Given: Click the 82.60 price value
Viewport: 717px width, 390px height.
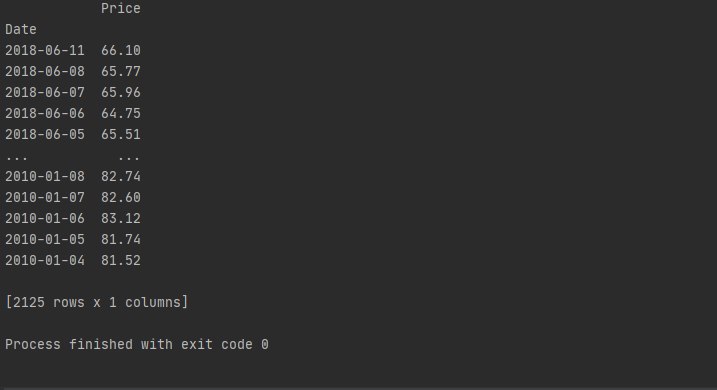Looking at the screenshot, I should [x=121, y=198].
